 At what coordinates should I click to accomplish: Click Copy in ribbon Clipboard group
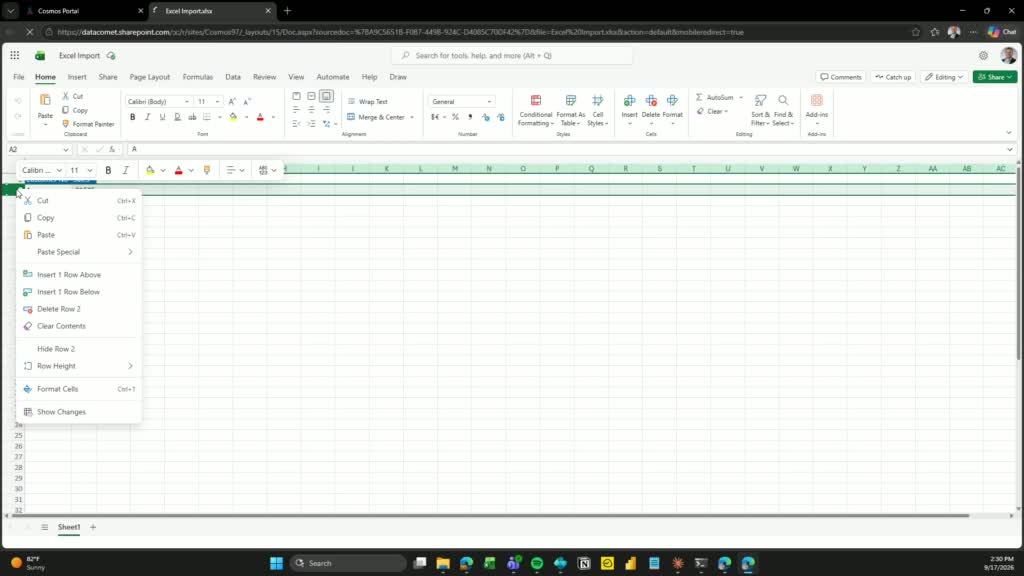[x=75, y=110]
